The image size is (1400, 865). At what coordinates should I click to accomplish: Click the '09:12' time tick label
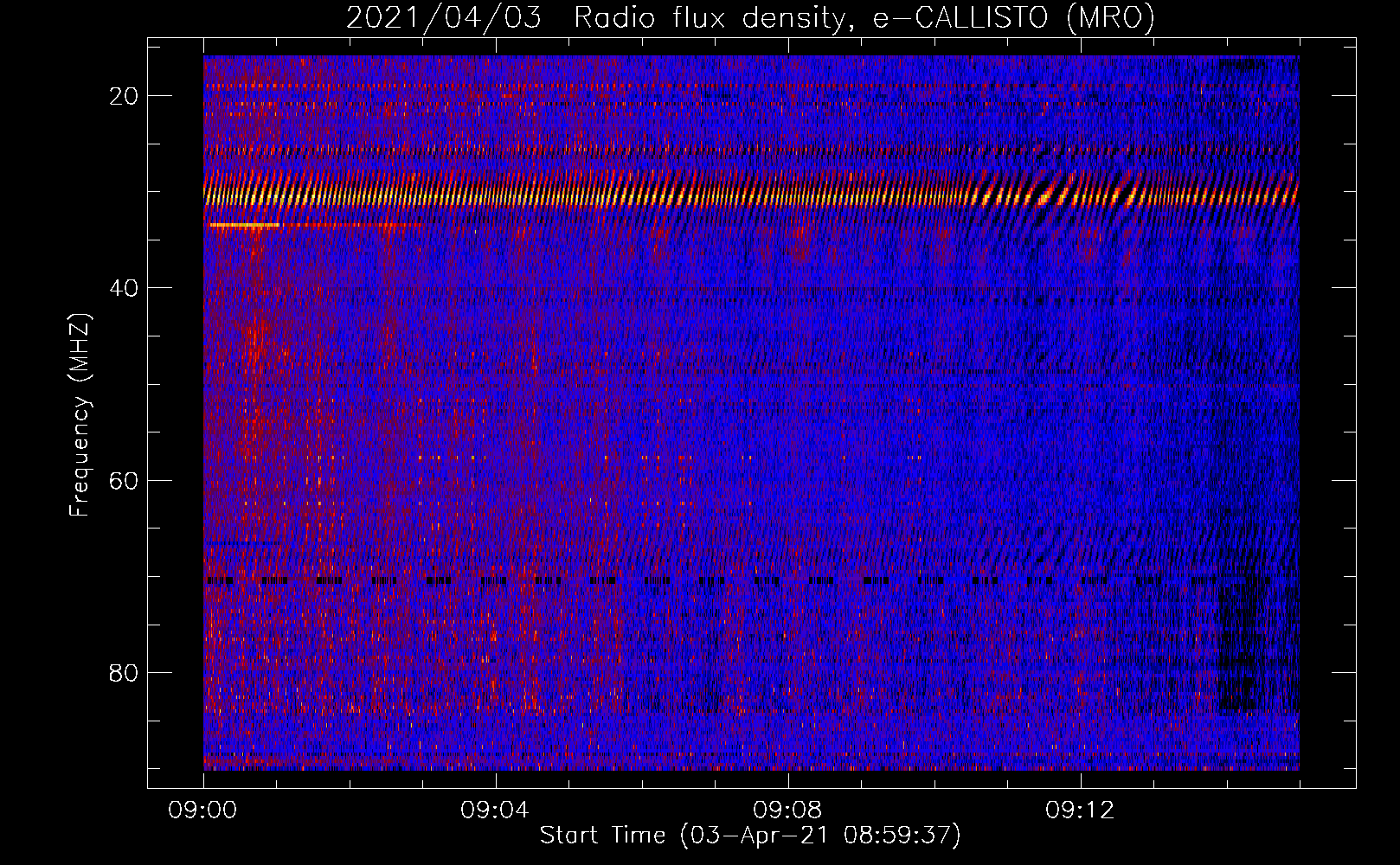(1080, 811)
